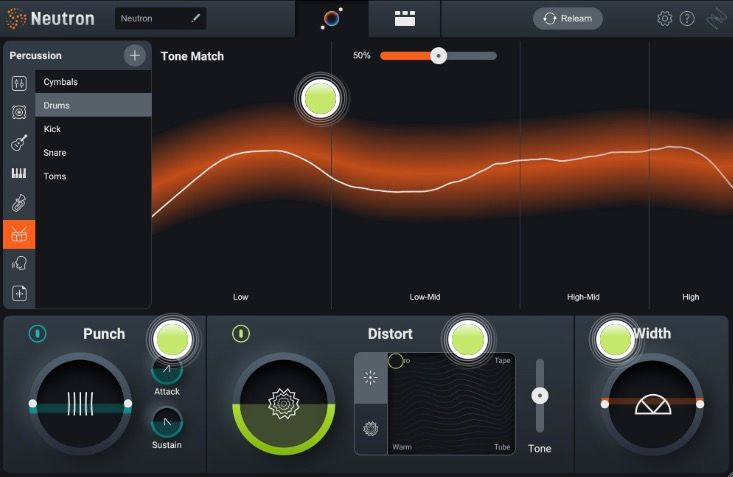This screenshot has width=733, height=477.
Task: Open the settings gear options
Action: pos(664,19)
